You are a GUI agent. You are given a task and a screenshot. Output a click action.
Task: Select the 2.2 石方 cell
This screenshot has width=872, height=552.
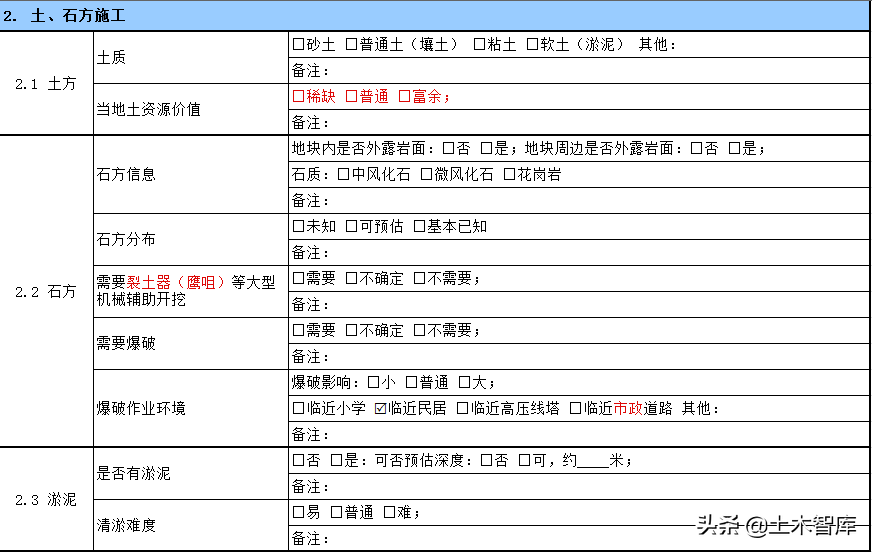point(46,291)
